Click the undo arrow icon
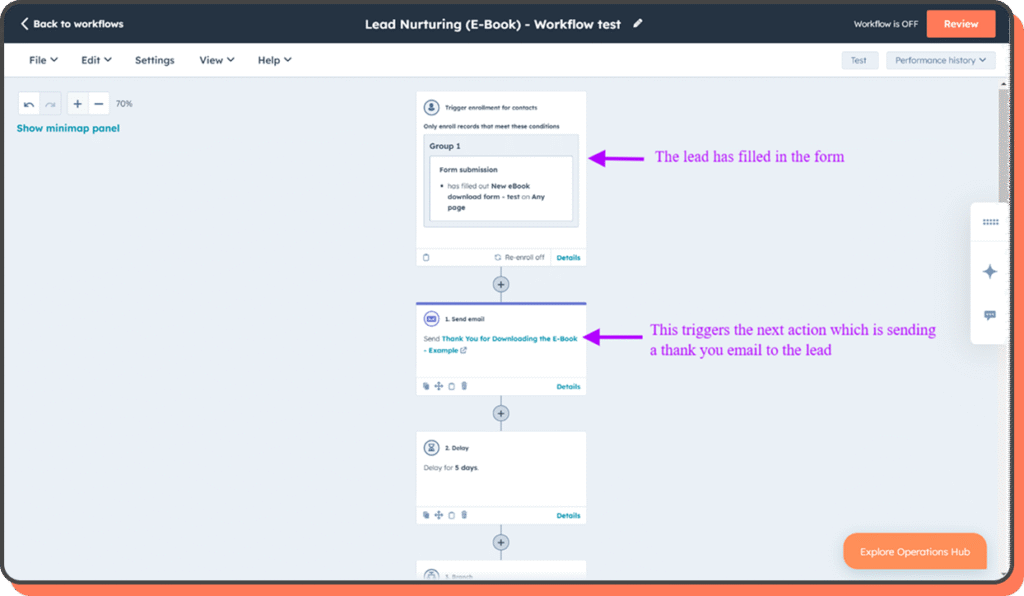 tap(29, 104)
